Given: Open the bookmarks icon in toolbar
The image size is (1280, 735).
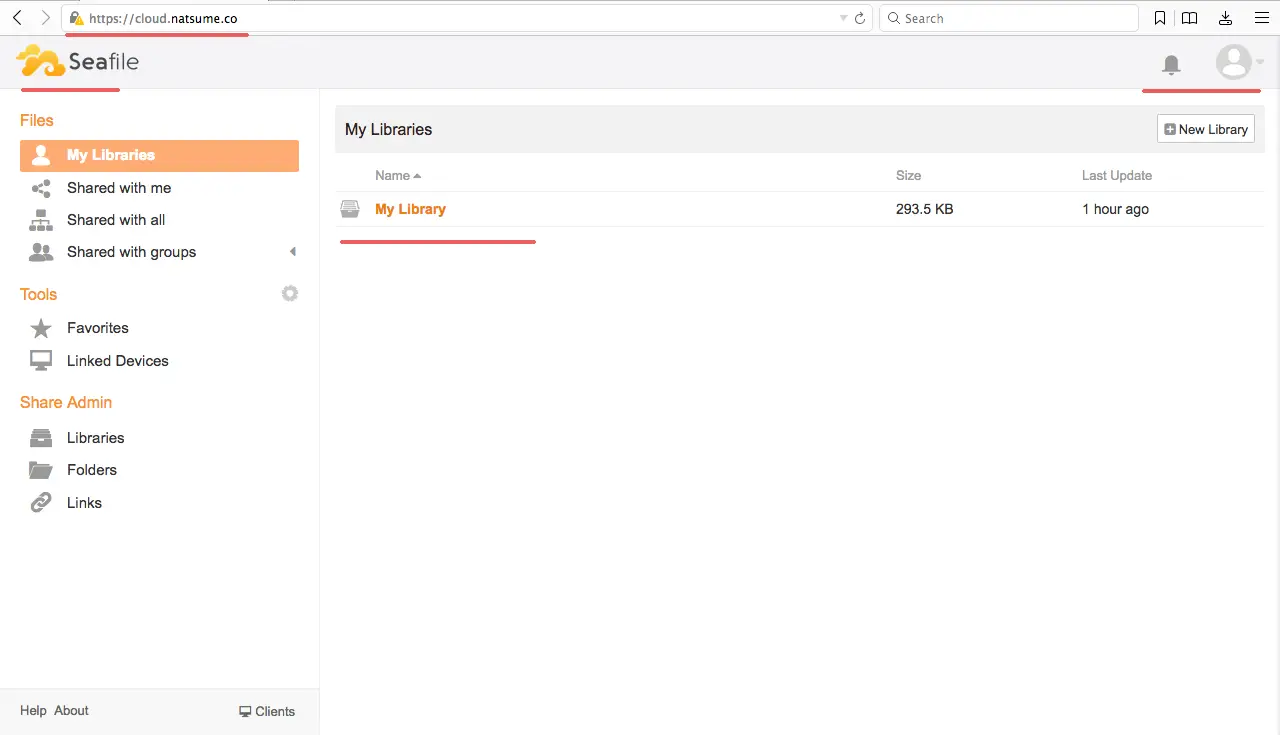Looking at the screenshot, I should (1160, 18).
